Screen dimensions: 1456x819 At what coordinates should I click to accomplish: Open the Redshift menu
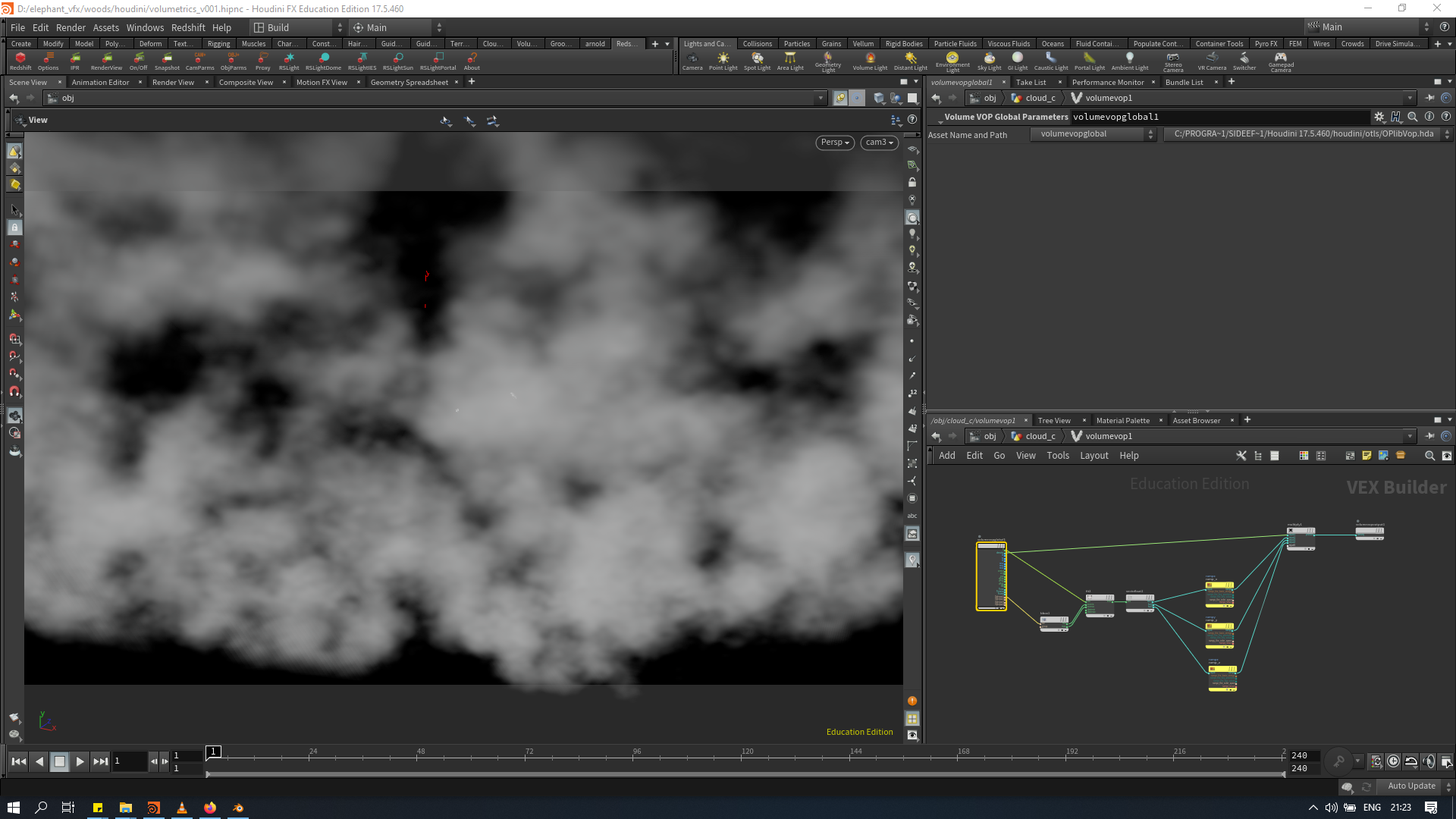click(188, 27)
